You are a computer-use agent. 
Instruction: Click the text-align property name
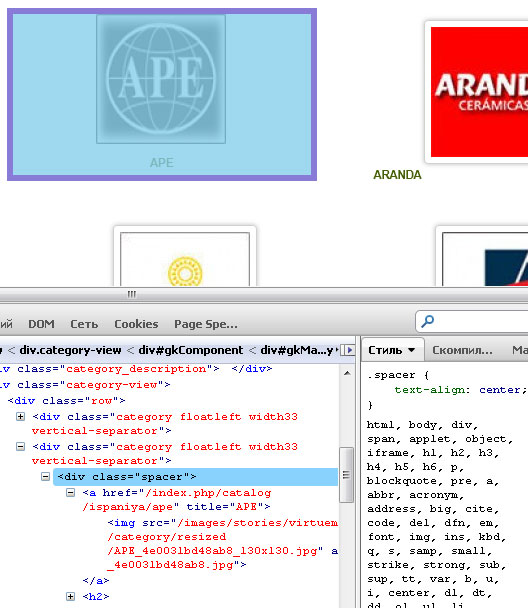[x=430, y=390]
